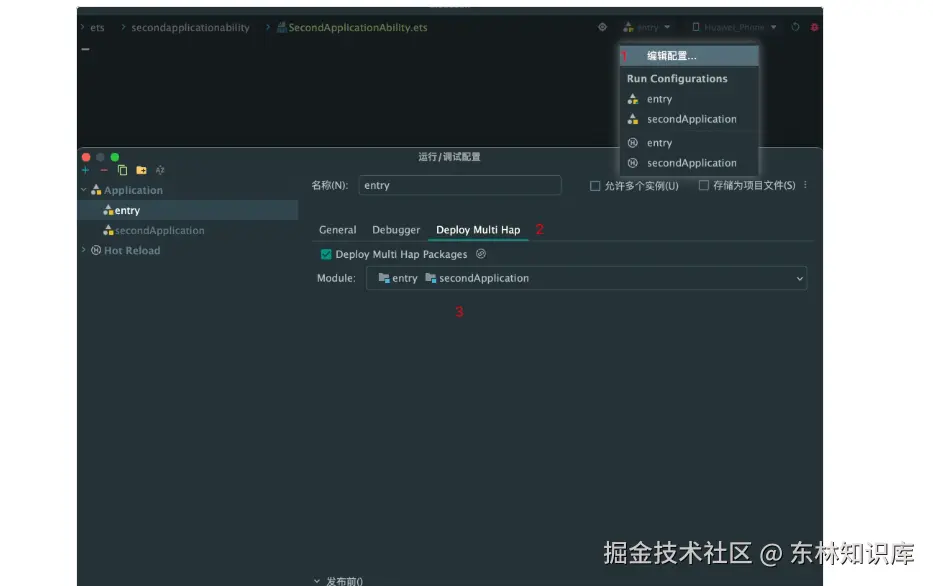This screenshot has height=586, width=933.
Task: Click the target locate icon in toolbar
Action: [x=602, y=27]
